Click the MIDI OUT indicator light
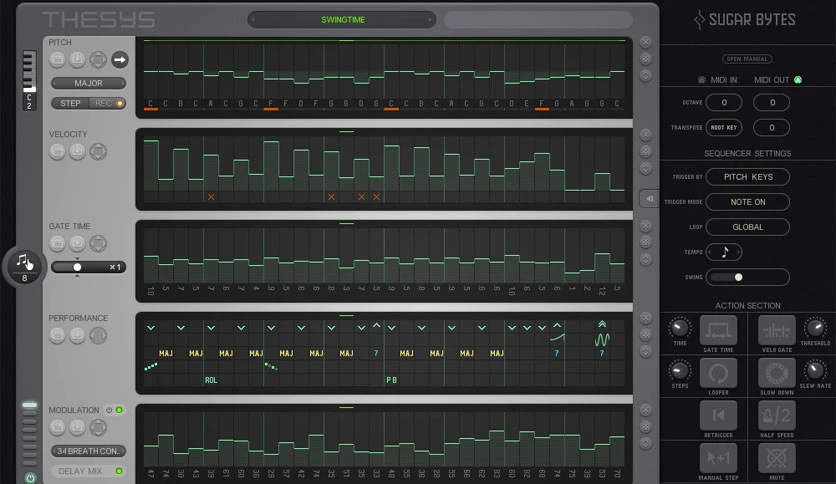 (798, 80)
